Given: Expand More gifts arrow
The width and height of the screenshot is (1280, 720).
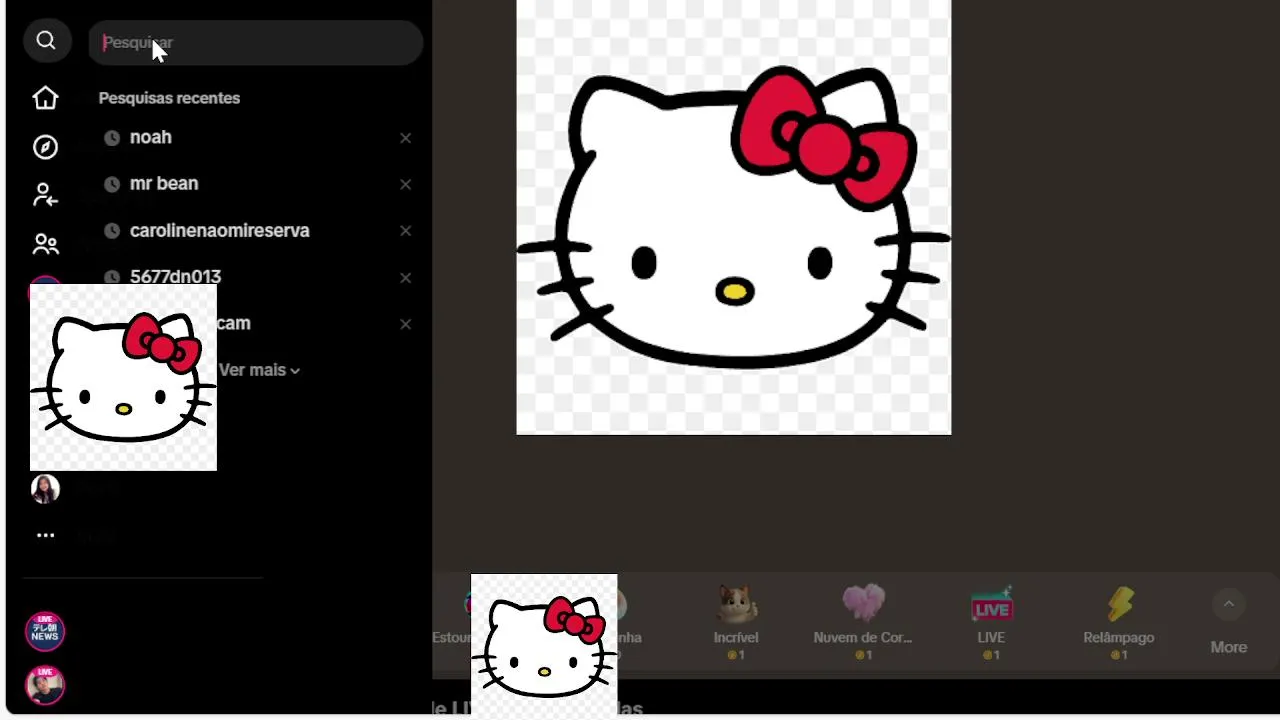Looking at the screenshot, I should (1228, 604).
